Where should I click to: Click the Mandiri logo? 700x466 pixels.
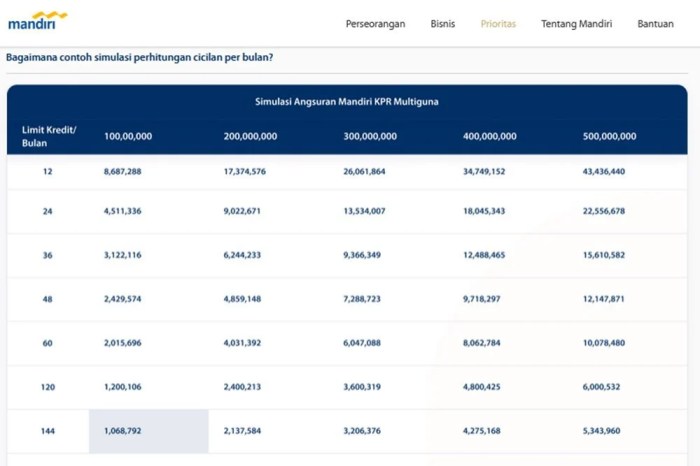coord(38,21)
